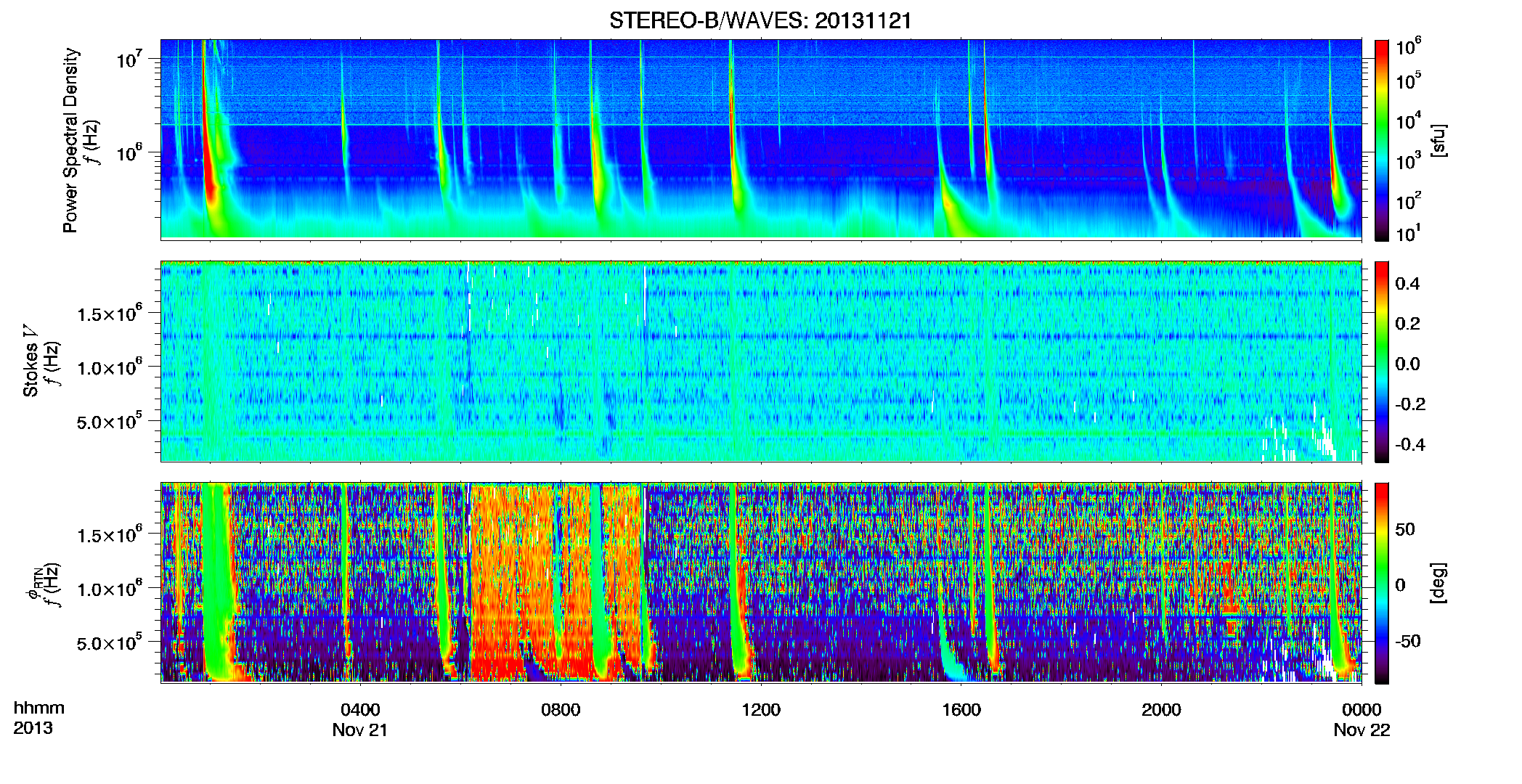
Task: Click the Nov 22 date label
Action: click(x=1362, y=730)
